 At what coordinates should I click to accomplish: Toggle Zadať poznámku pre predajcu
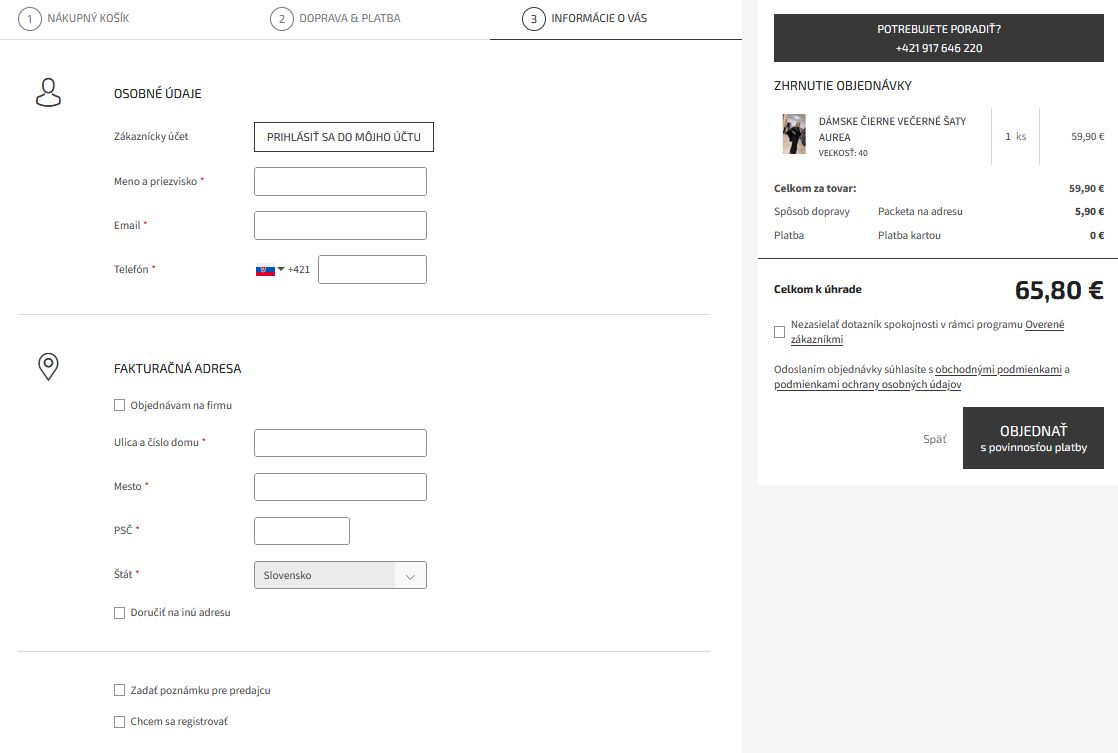point(119,690)
